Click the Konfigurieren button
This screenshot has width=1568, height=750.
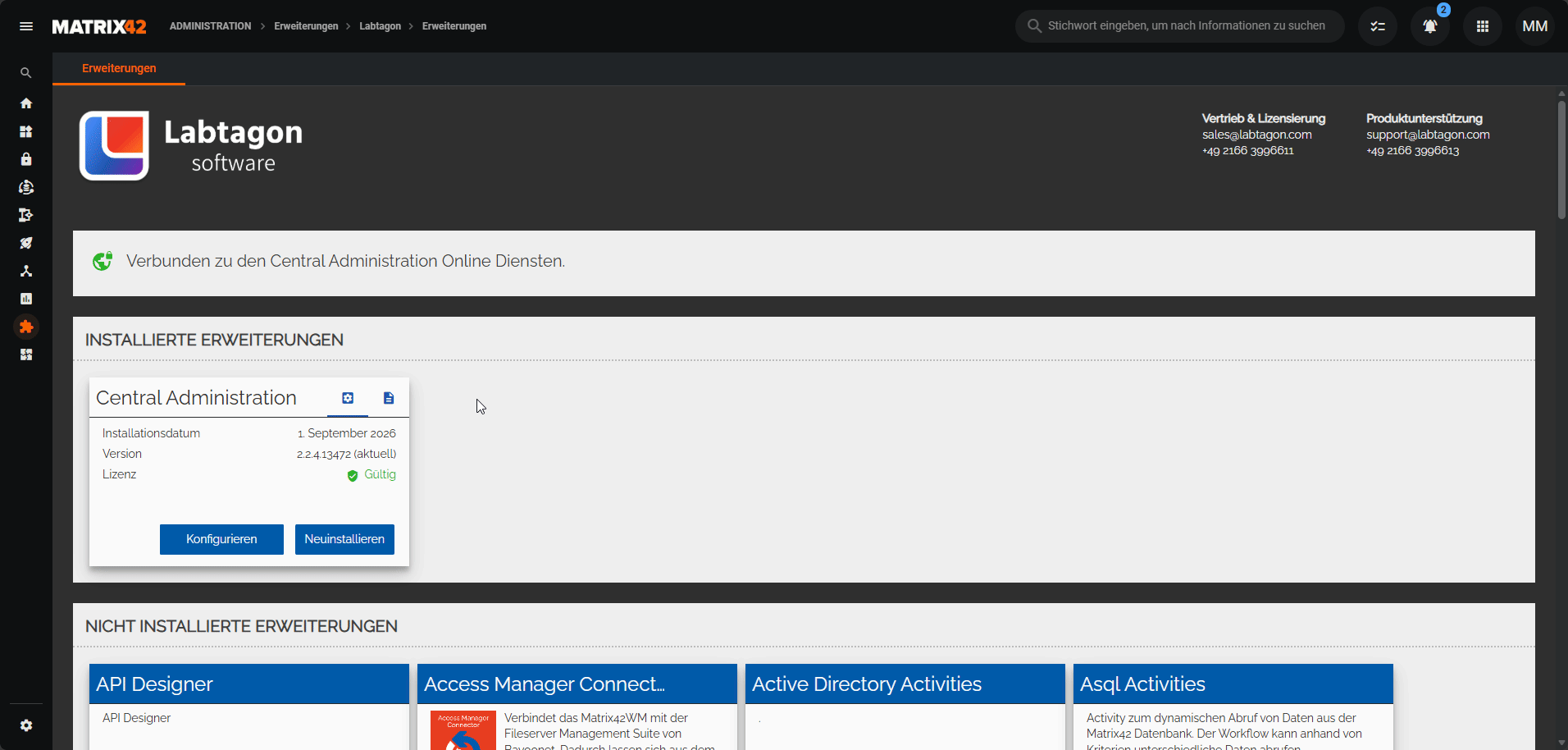221,539
